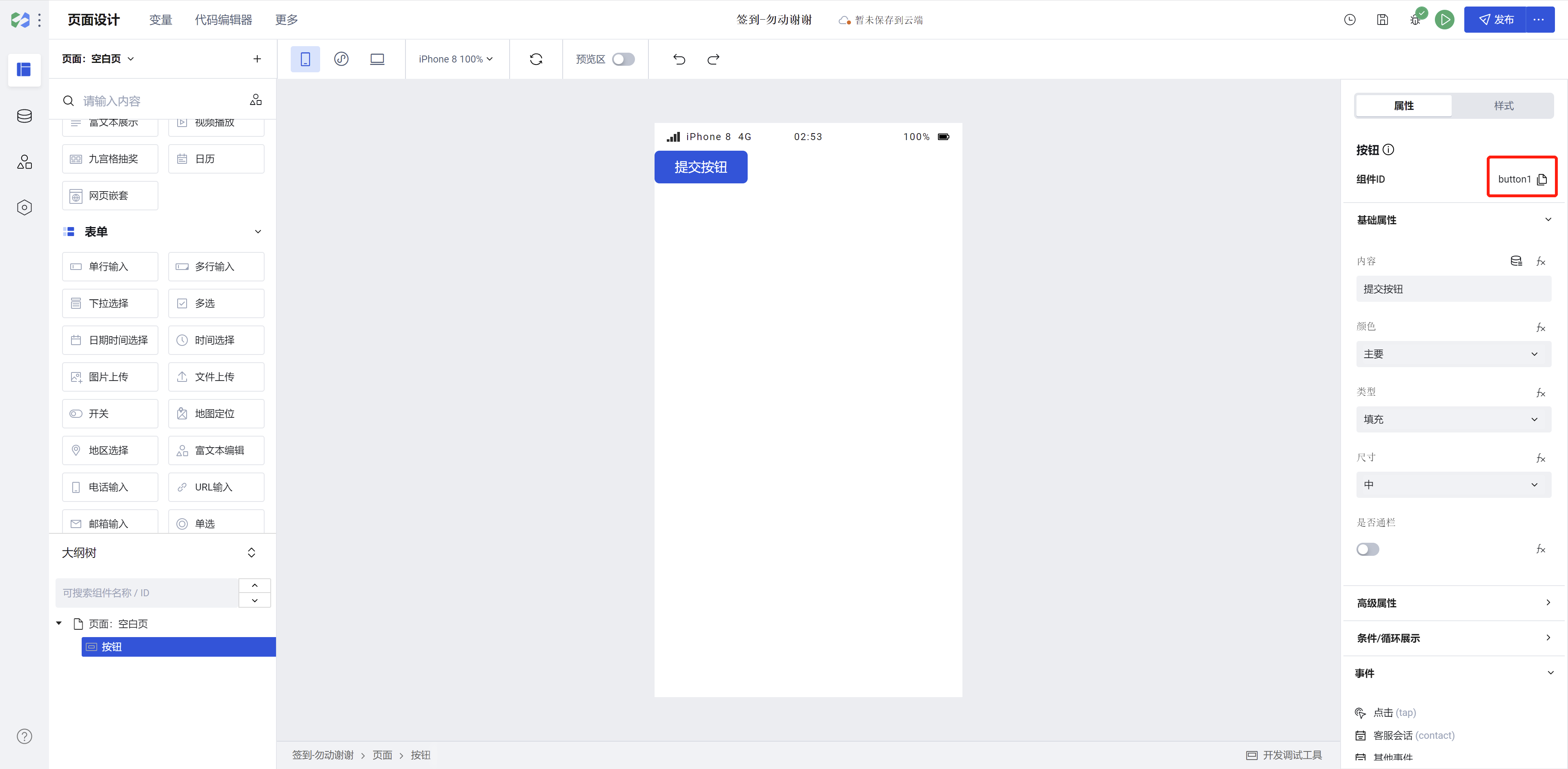Screen dimensions: 1568x769
Task: Collapse the 表单 component group
Action: tap(258, 232)
